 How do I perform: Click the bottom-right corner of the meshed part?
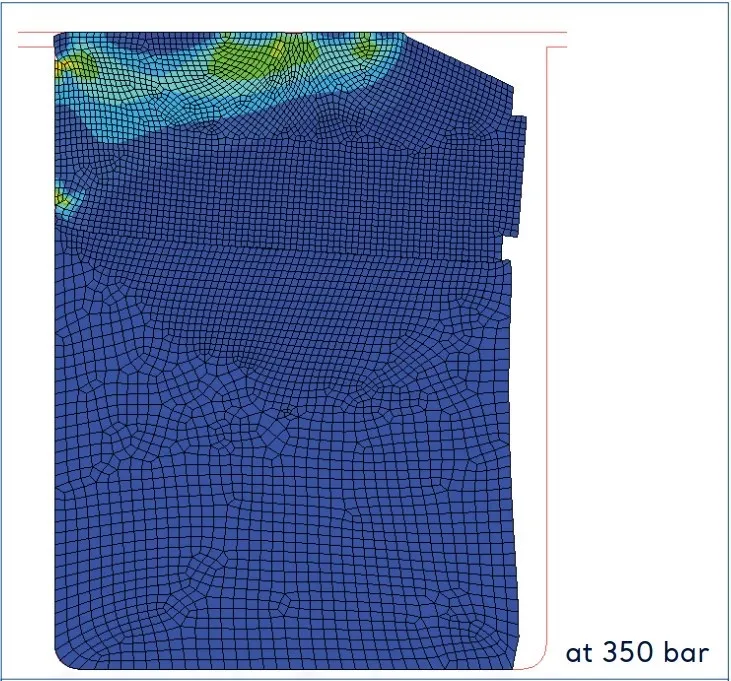[513, 666]
